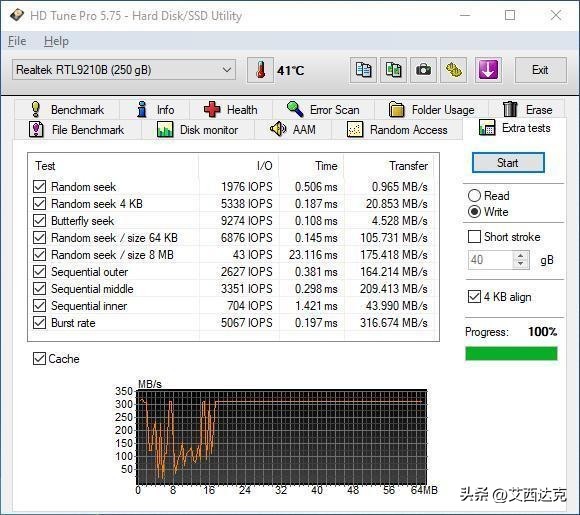
Task: Switch to the Info tab
Action: click(155, 110)
